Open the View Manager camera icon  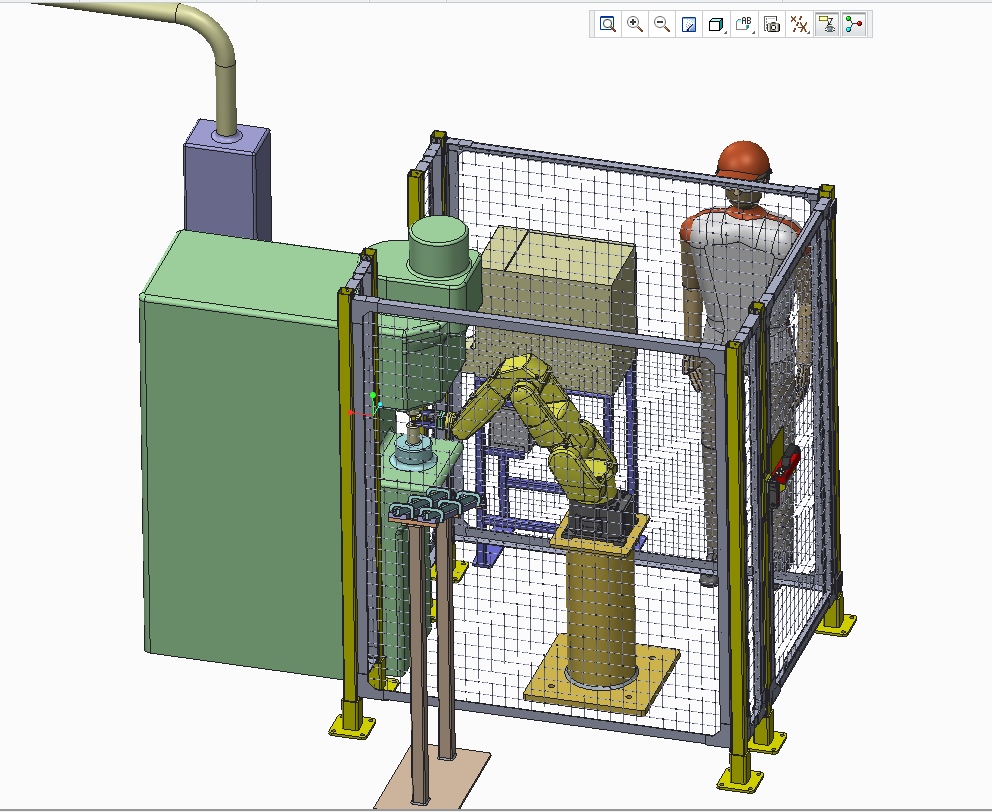tap(772, 25)
